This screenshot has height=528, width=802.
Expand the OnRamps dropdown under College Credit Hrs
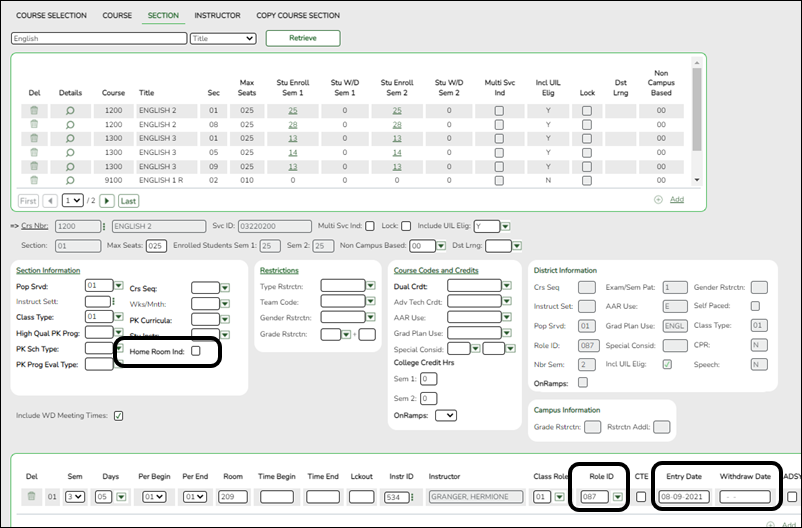(446, 415)
